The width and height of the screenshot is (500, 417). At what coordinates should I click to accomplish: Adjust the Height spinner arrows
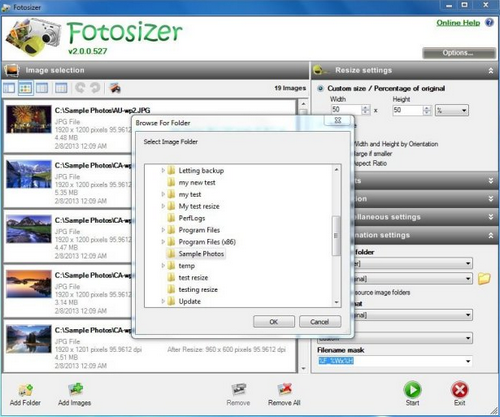427,110
